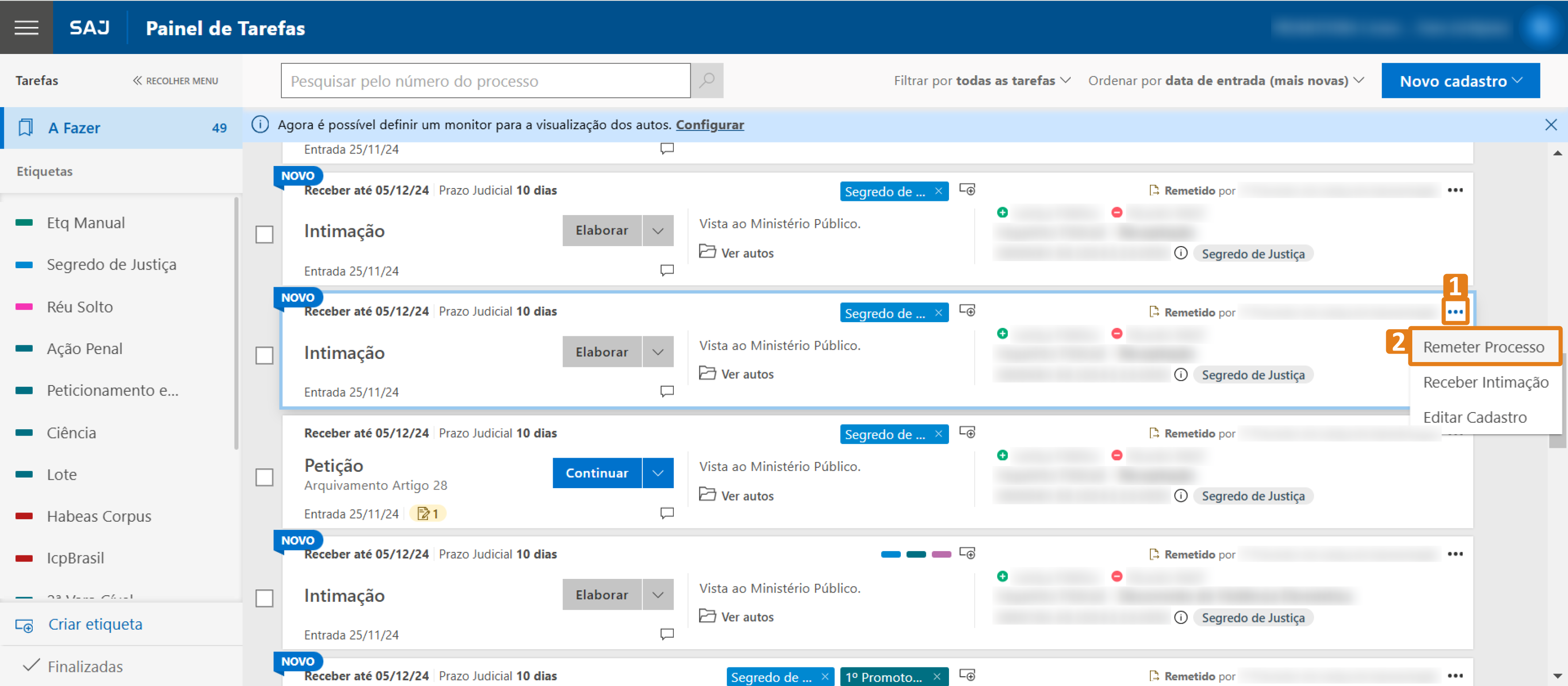Filter by the pink Réu Solto label

coord(80,307)
